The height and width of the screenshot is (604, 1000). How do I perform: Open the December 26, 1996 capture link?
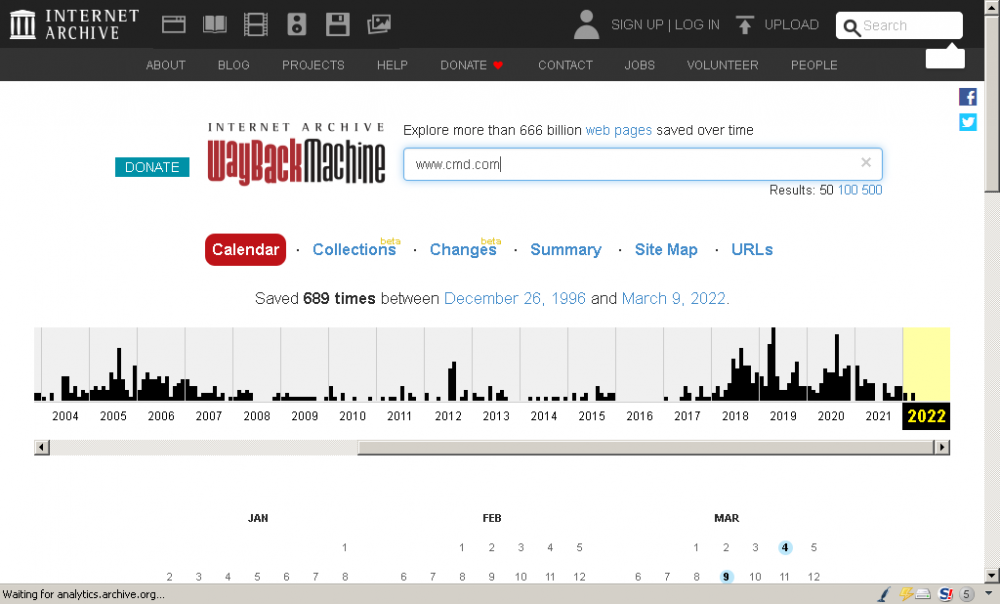coord(515,298)
